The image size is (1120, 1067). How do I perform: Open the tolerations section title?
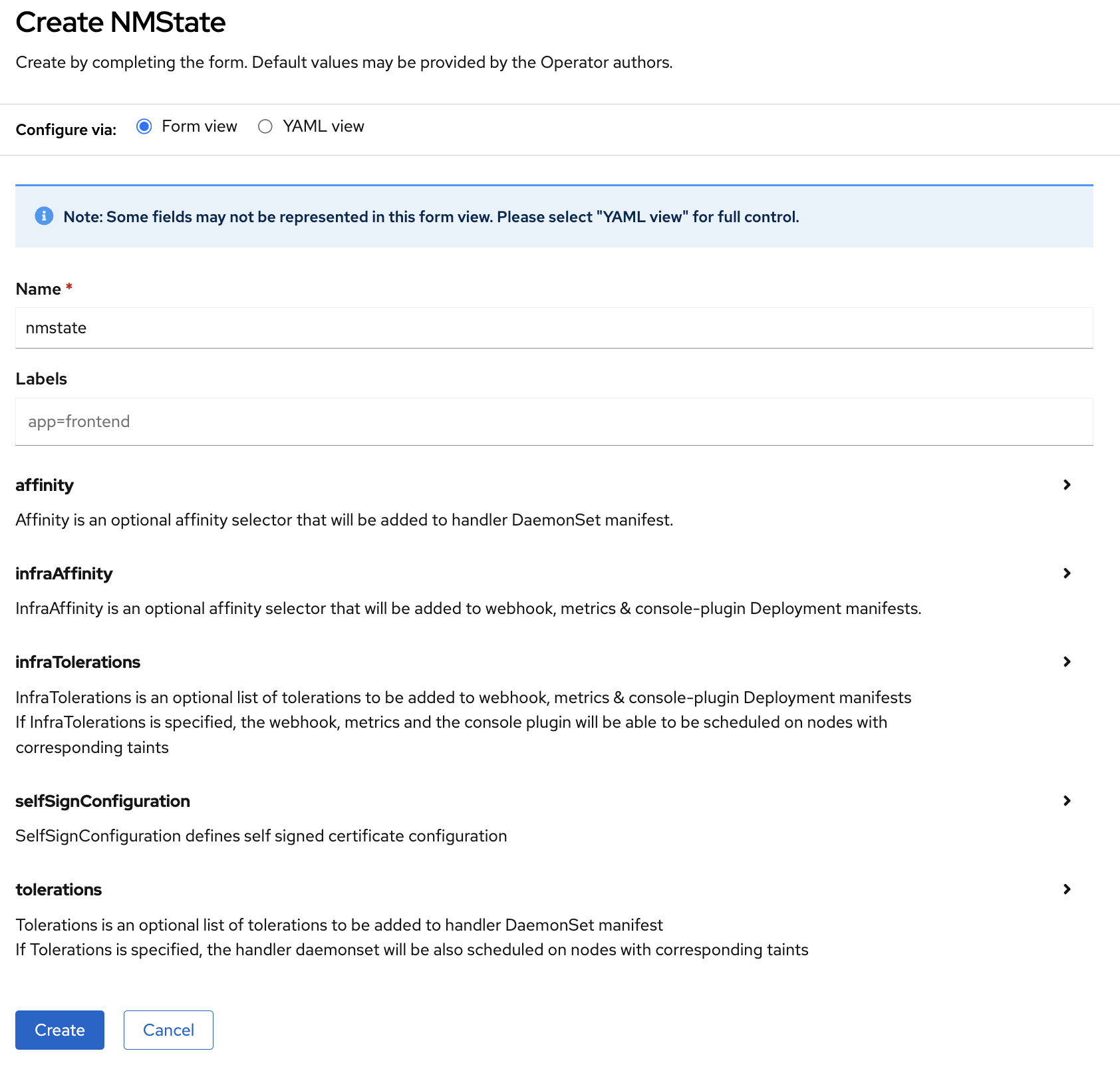point(59,889)
